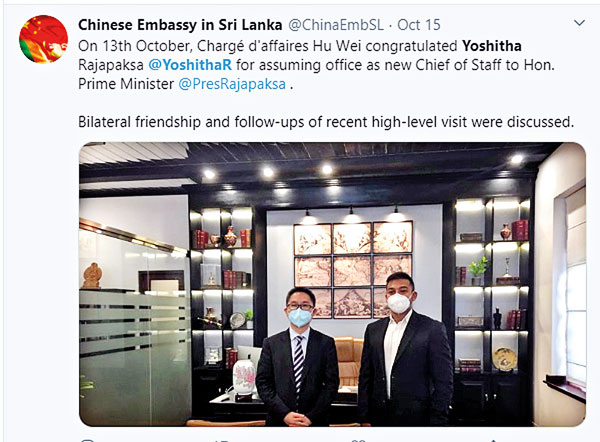Open the Oct 15 timestamp permalink
600x442 pixels.
click(x=419, y=25)
